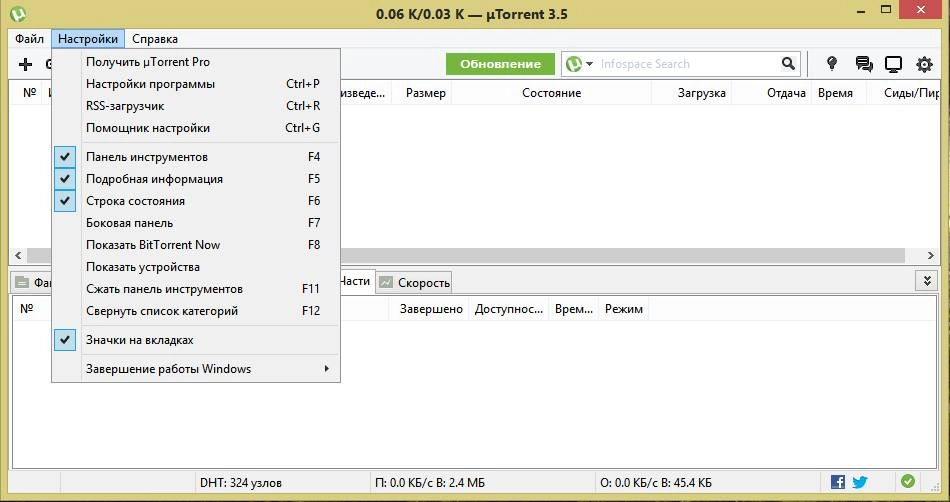Click the horizontal scrollbar left arrow
The height and width of the screenshot is (502, 950).
(x=18, y=256)
